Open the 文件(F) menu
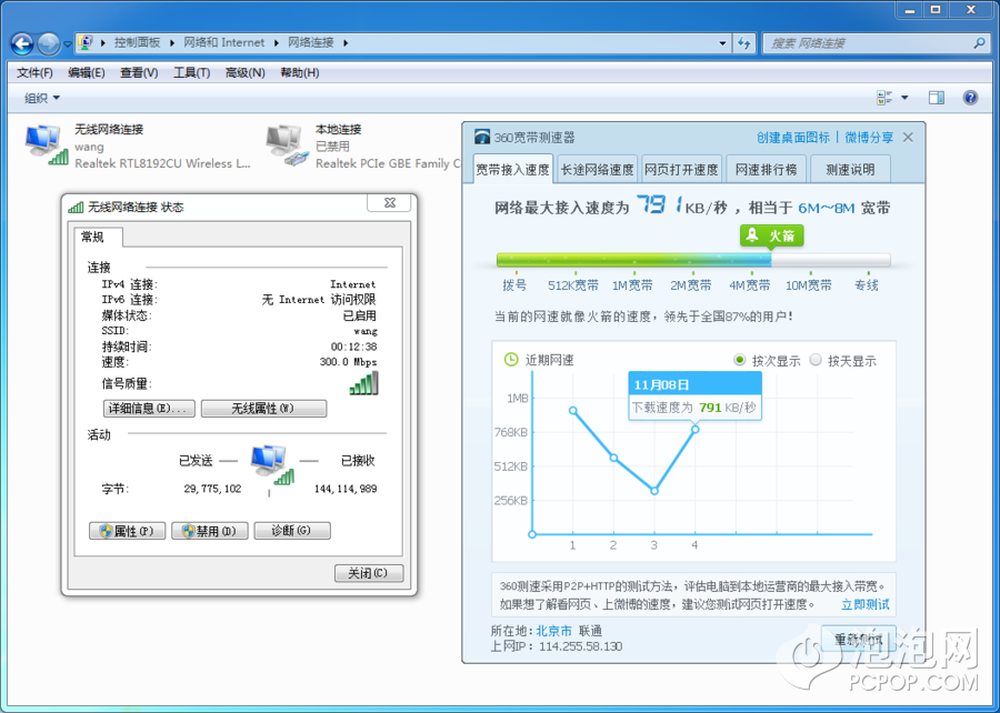This screenshot has width=1000, height=713. (34, 73)
